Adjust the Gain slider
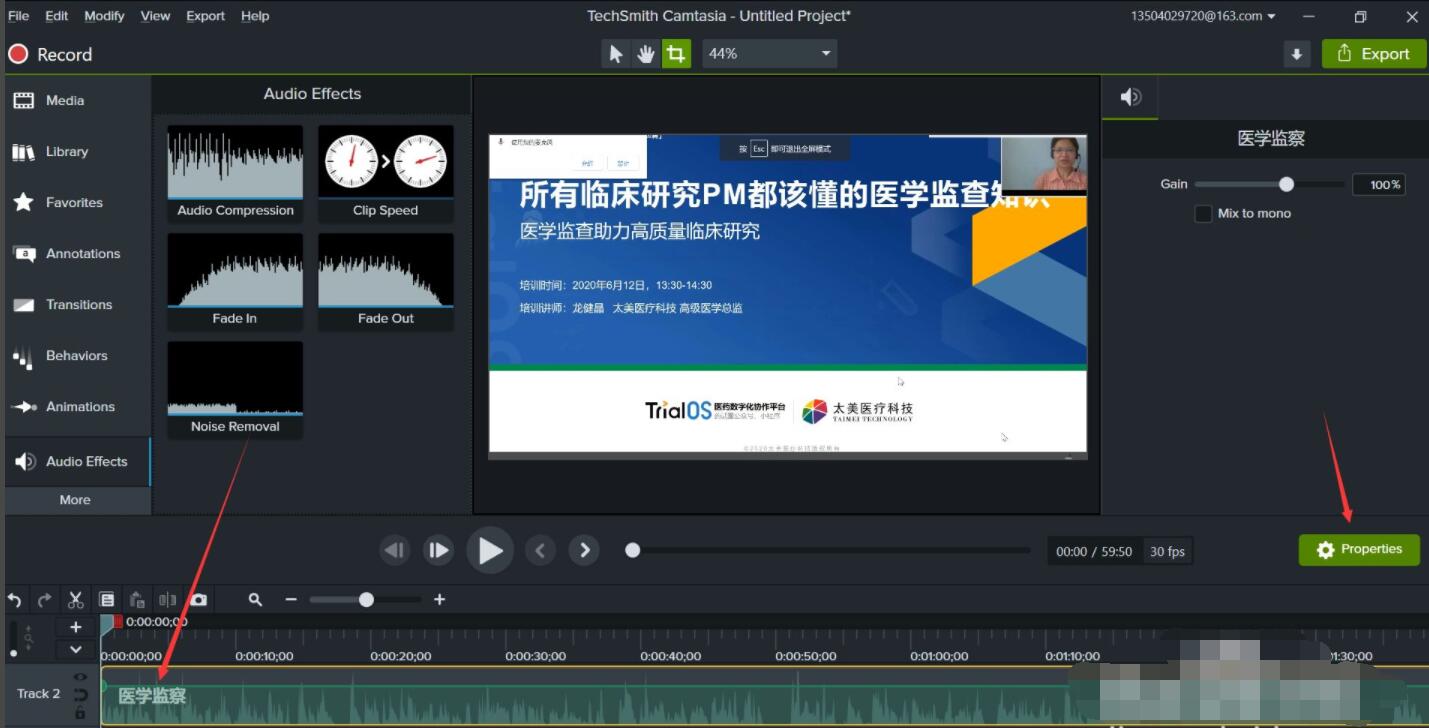The image size is (1429, 728). coord(1285,184)
